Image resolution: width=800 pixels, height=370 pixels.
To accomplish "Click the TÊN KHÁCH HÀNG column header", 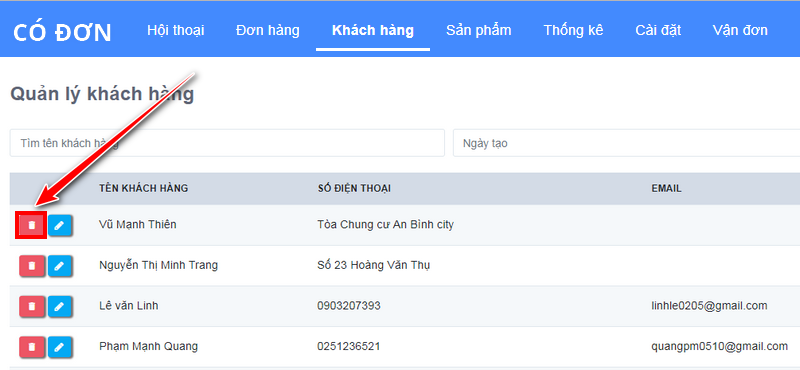I will coord(143,188).
